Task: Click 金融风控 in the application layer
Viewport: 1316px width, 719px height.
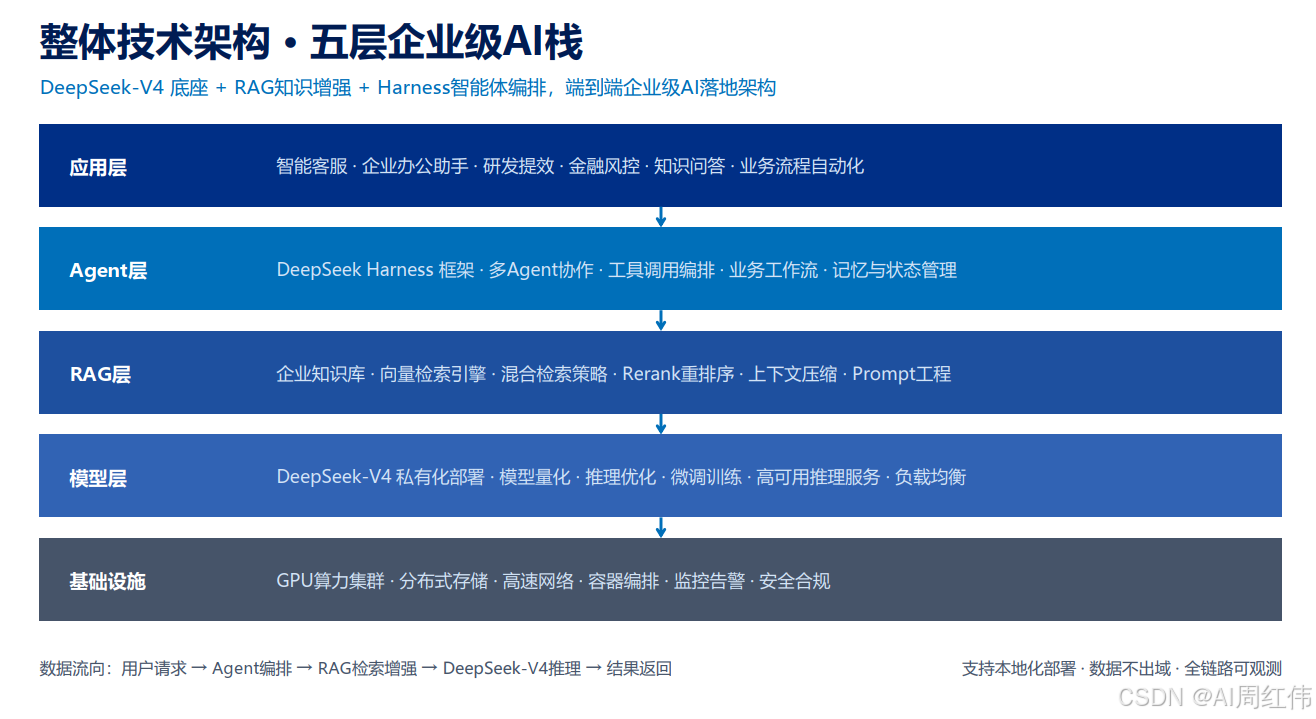Action: click(x=604, y=166)
